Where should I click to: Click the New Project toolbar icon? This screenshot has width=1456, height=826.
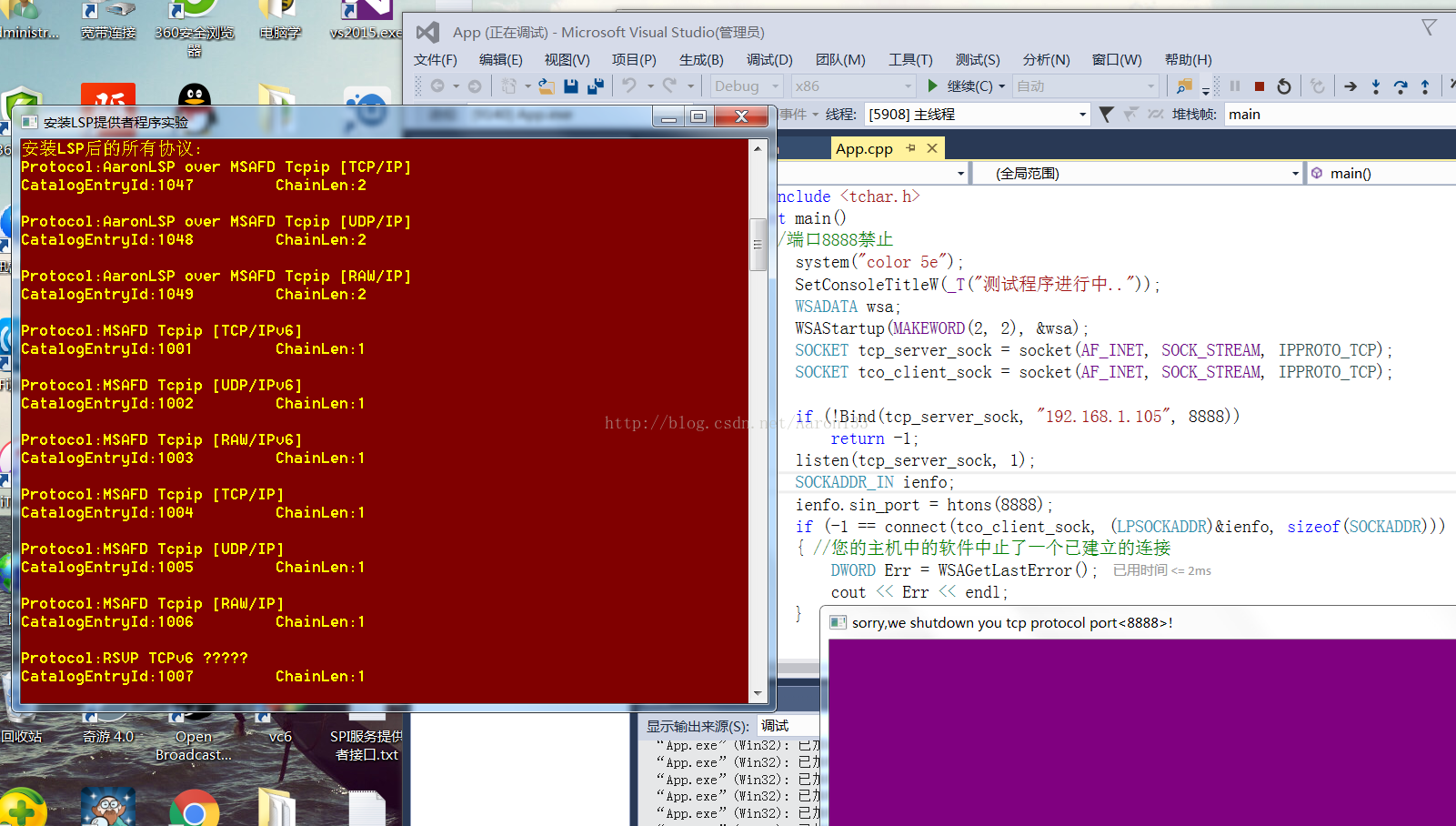click(x=509, y=86)
